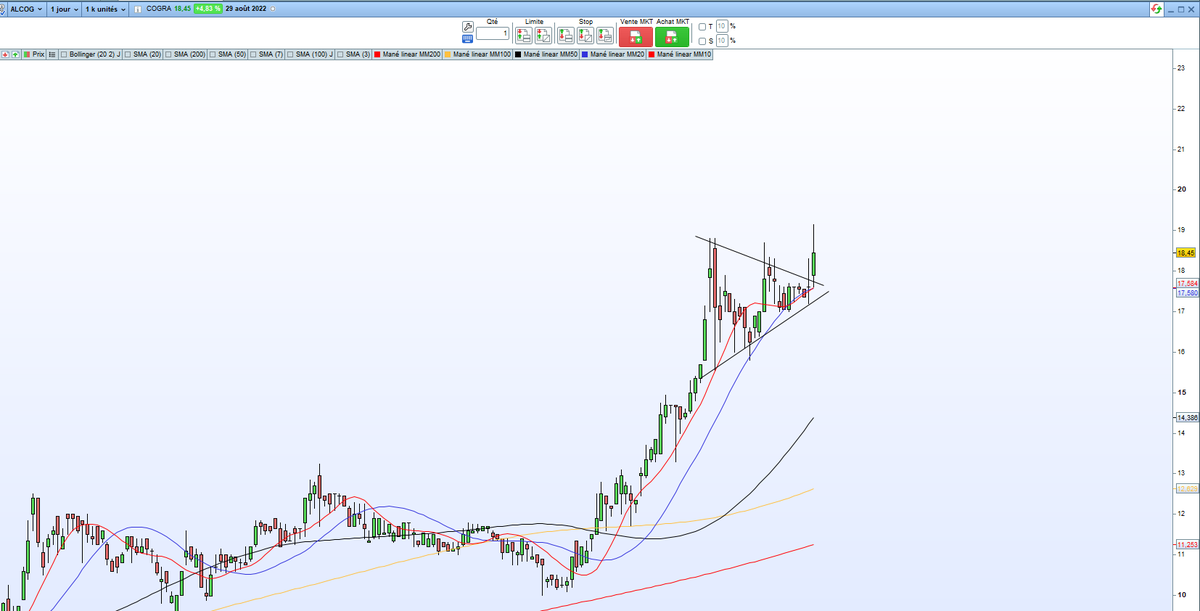Click the trading refresh arrows icon
The image size is (1200, 611).
1158,8
